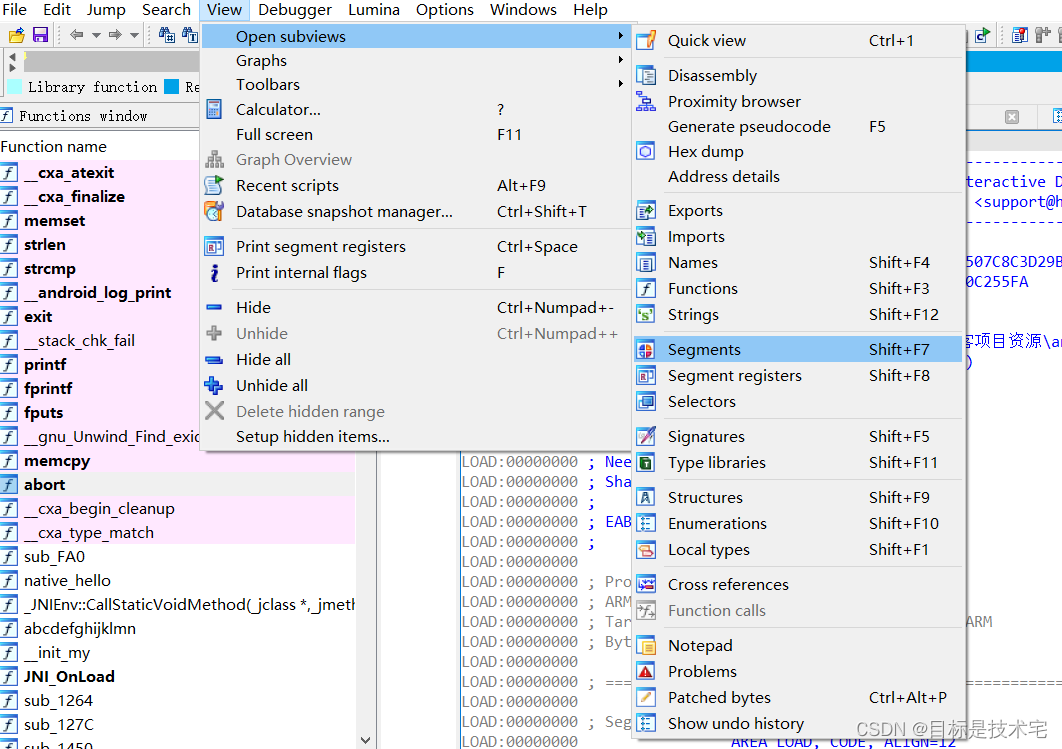
Task: Click the Quick view icon
Action: click(x=646, y=41)
